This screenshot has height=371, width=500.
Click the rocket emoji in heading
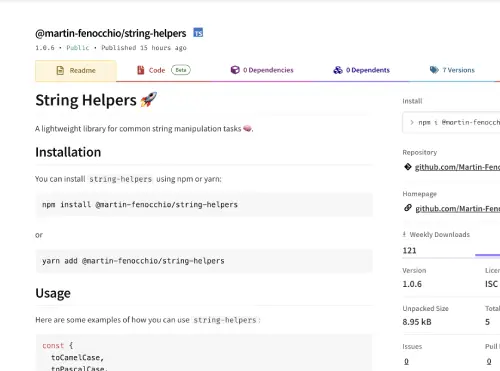point(149,100)
